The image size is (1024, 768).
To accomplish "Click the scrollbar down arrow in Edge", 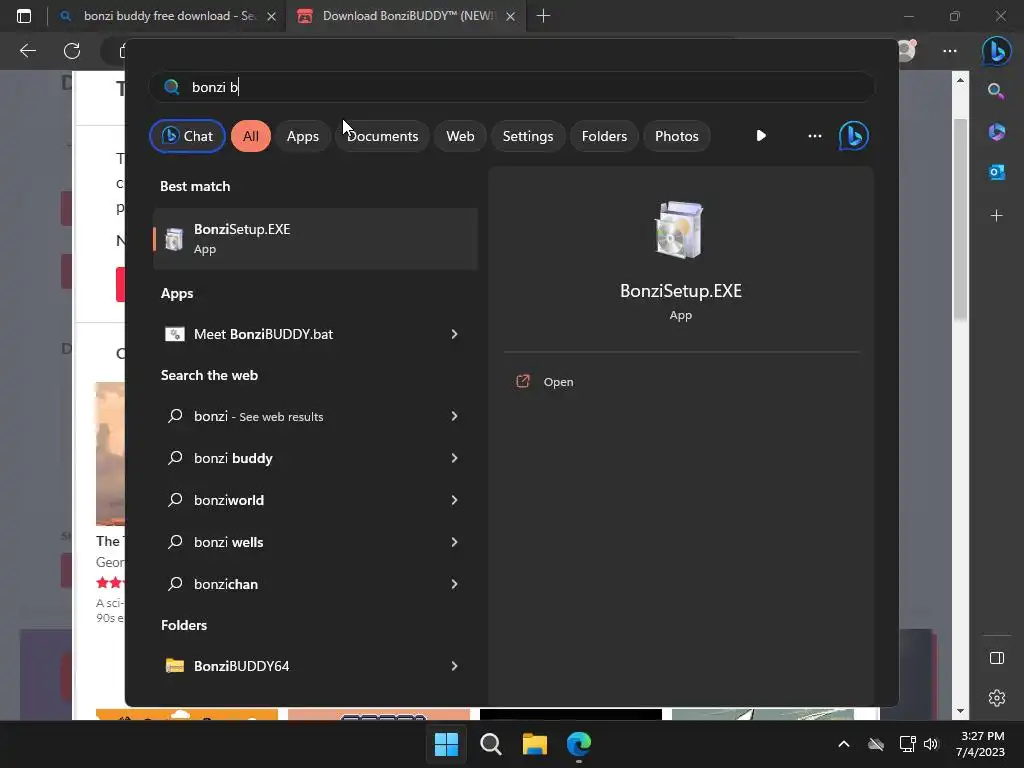I will point(960,711).
